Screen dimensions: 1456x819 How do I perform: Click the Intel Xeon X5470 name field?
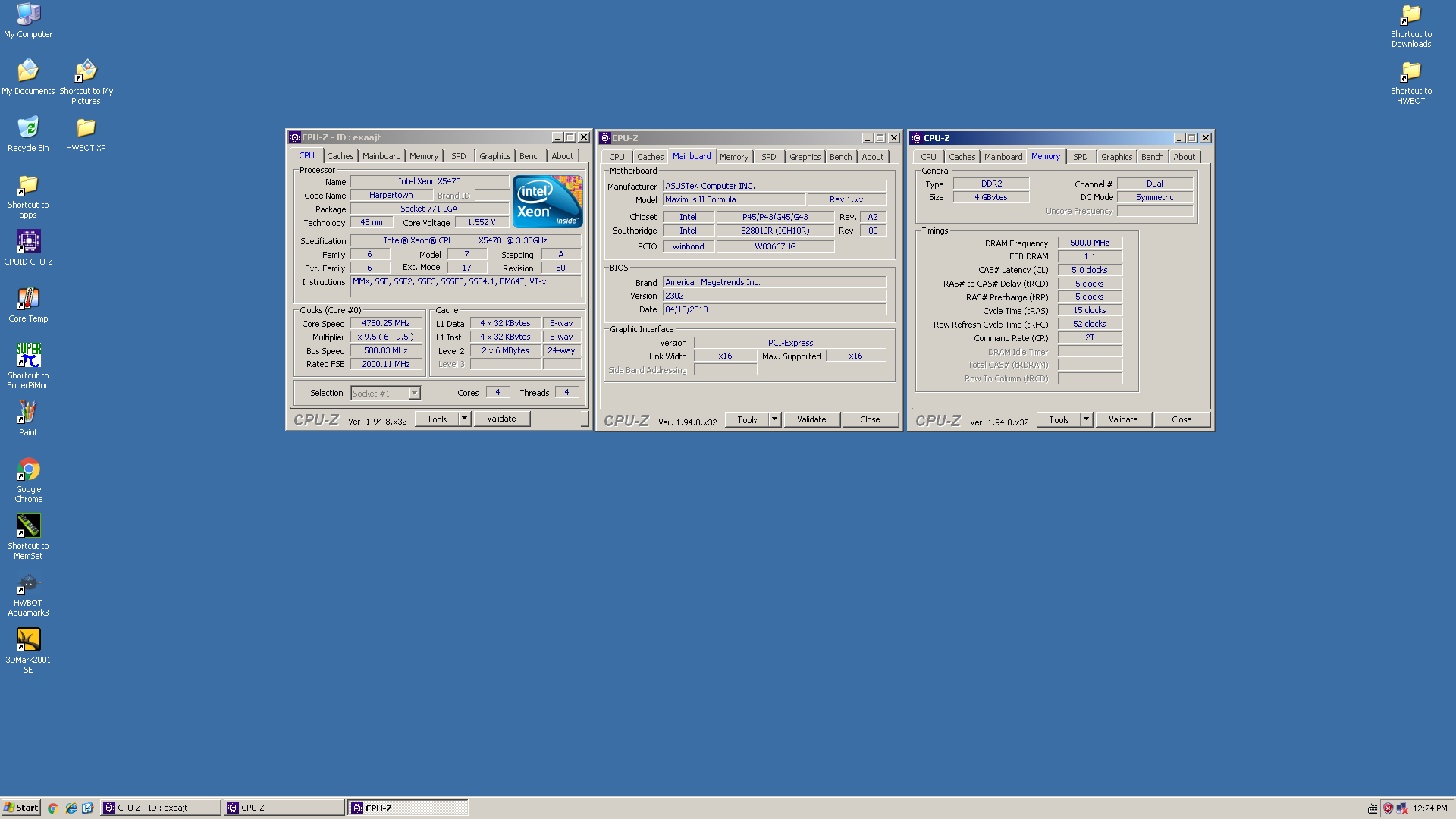[x=429, y=181]
